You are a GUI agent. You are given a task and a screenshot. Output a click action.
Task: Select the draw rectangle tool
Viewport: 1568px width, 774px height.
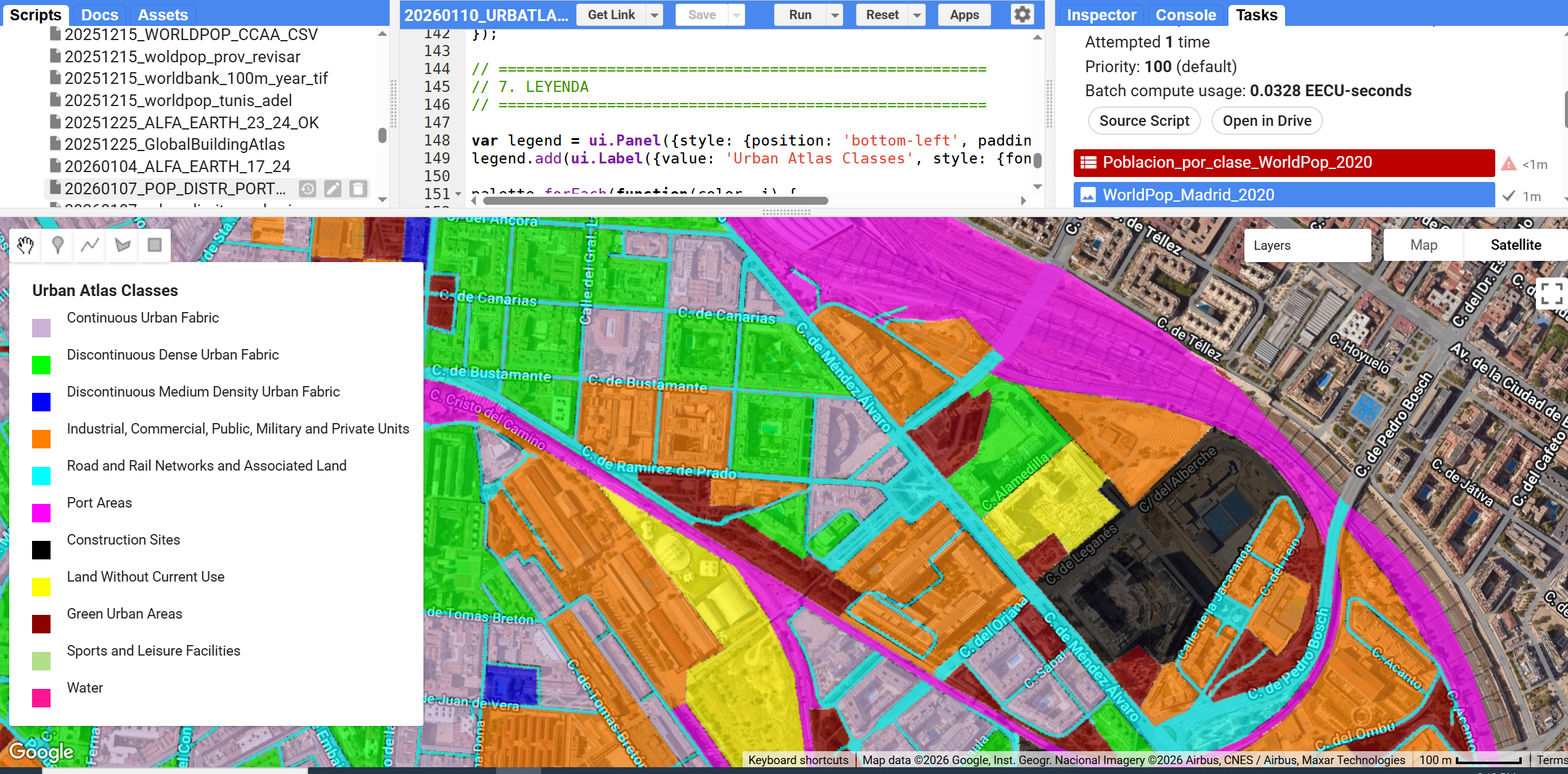click(x=155, y=245)
